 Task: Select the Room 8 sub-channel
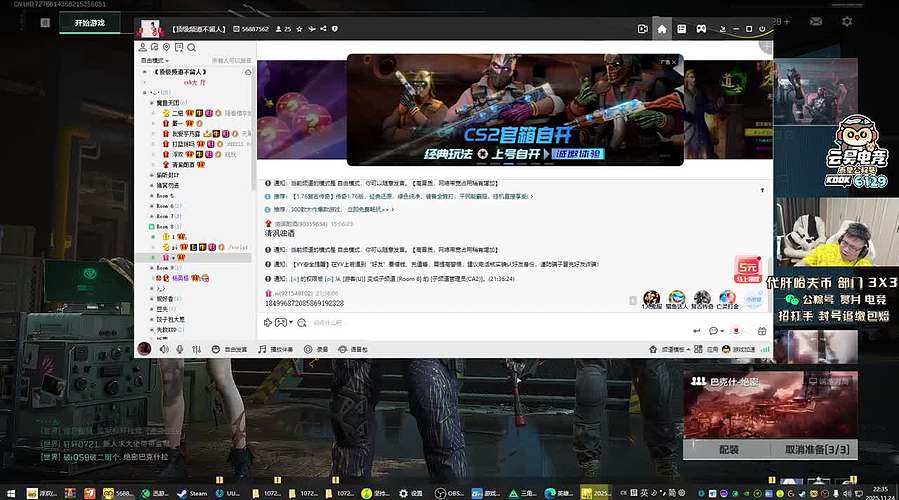166,226
